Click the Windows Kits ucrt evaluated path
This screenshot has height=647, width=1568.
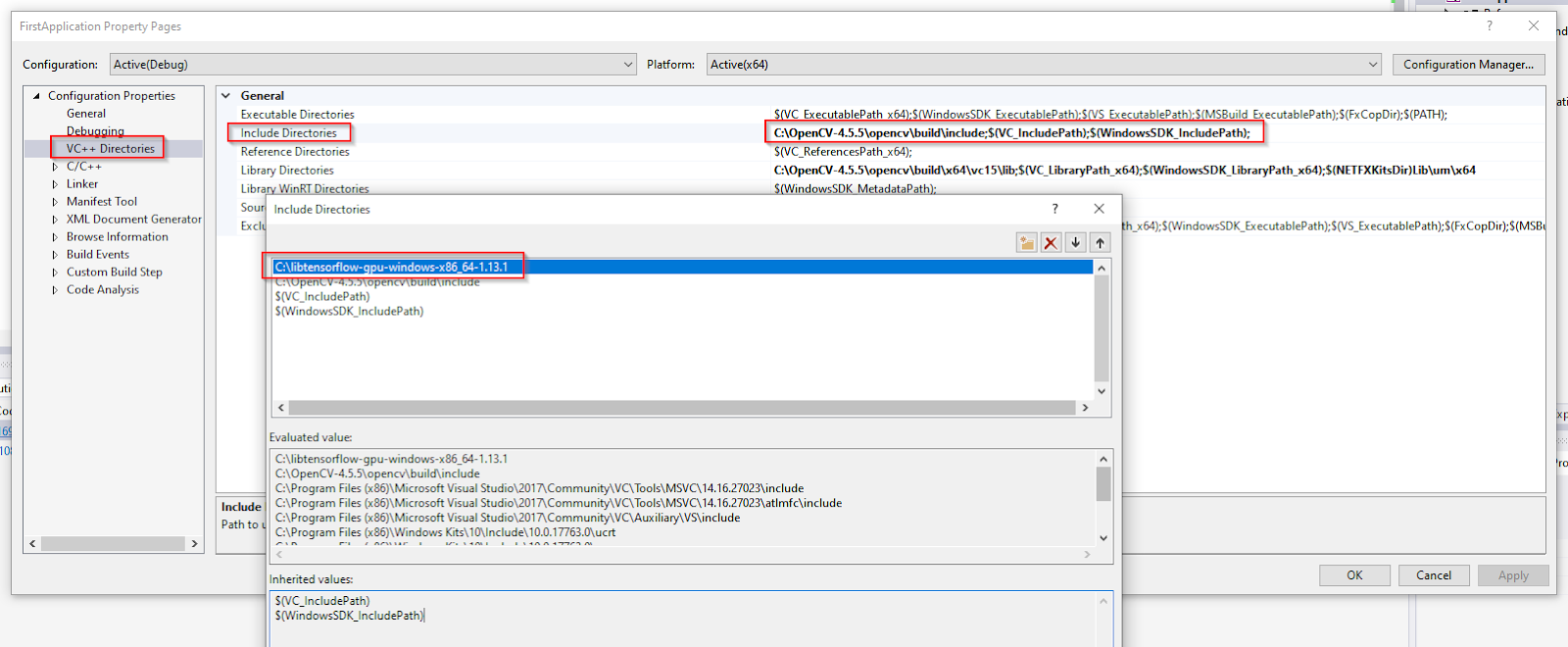[445, 532]
